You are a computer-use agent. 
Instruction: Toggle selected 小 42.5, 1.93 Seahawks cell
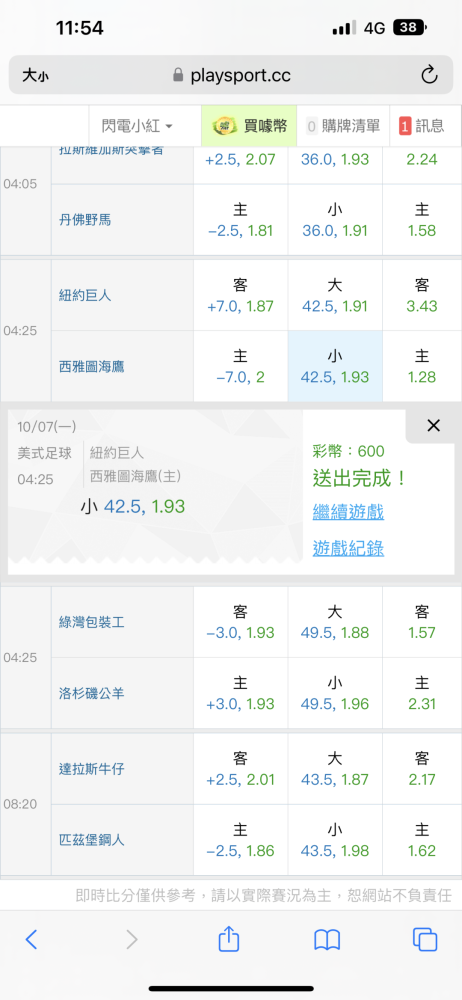pos(335,366)
